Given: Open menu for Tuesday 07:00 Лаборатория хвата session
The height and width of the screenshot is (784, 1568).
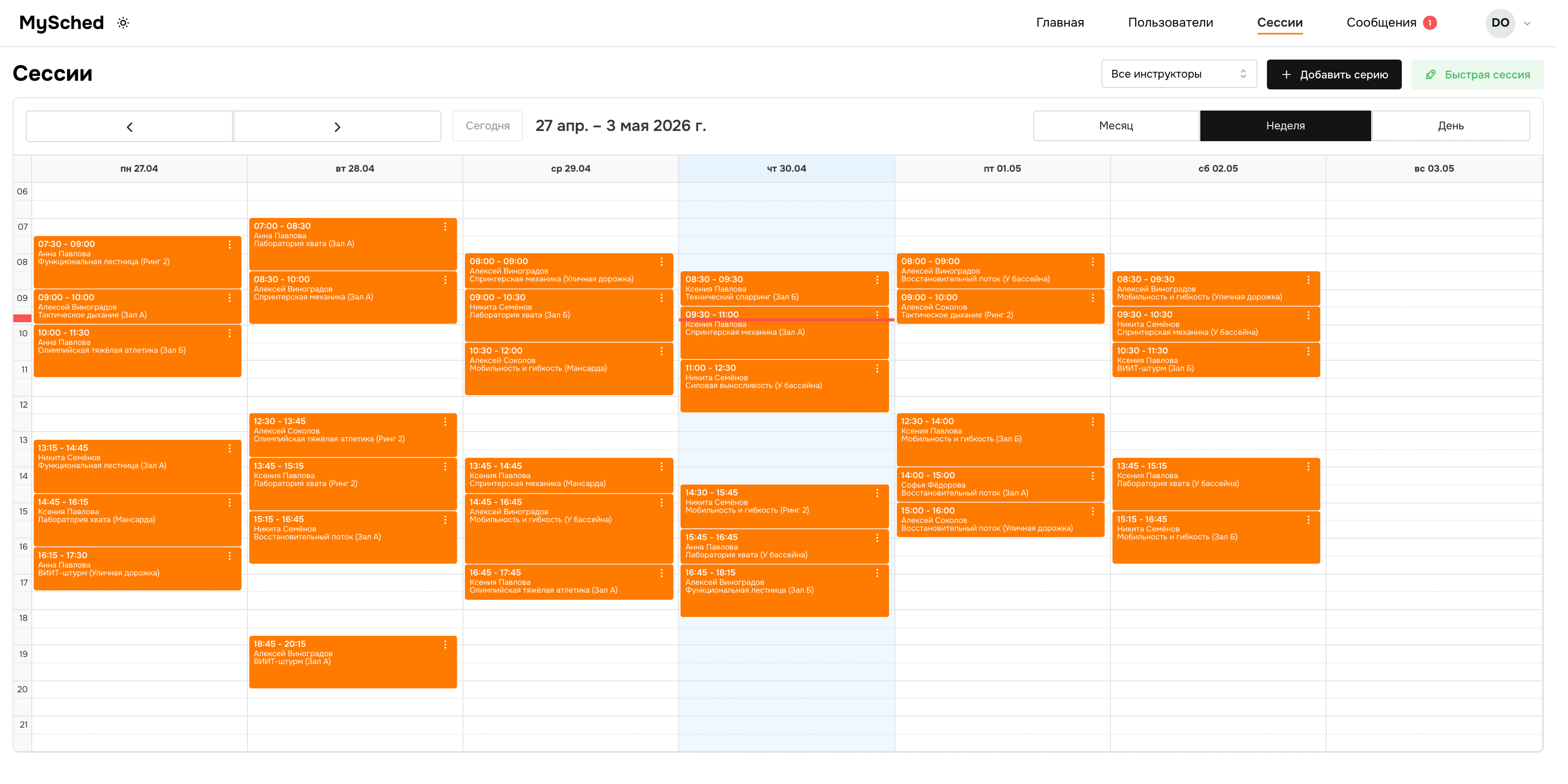Looking at the screenshot, I should tap(445, 227).
